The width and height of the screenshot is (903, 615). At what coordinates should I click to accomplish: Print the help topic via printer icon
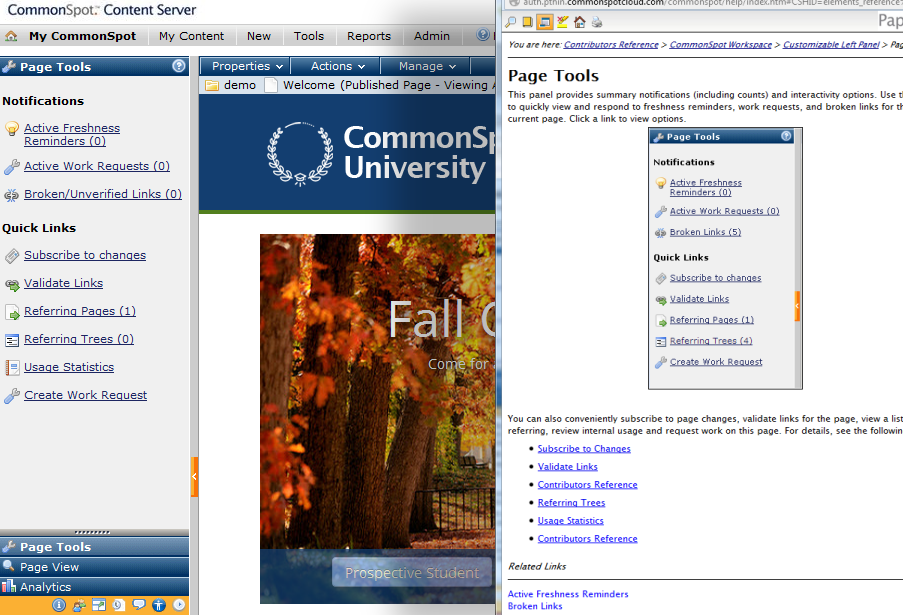tap(597, 22)
